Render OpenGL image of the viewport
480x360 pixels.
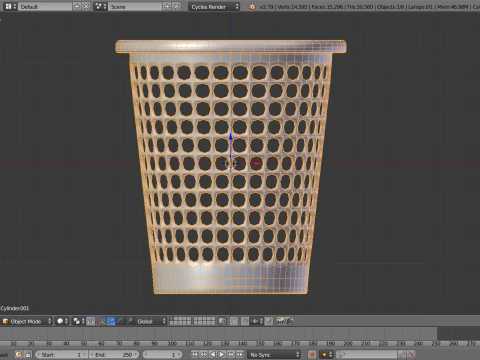pos(280,321)
